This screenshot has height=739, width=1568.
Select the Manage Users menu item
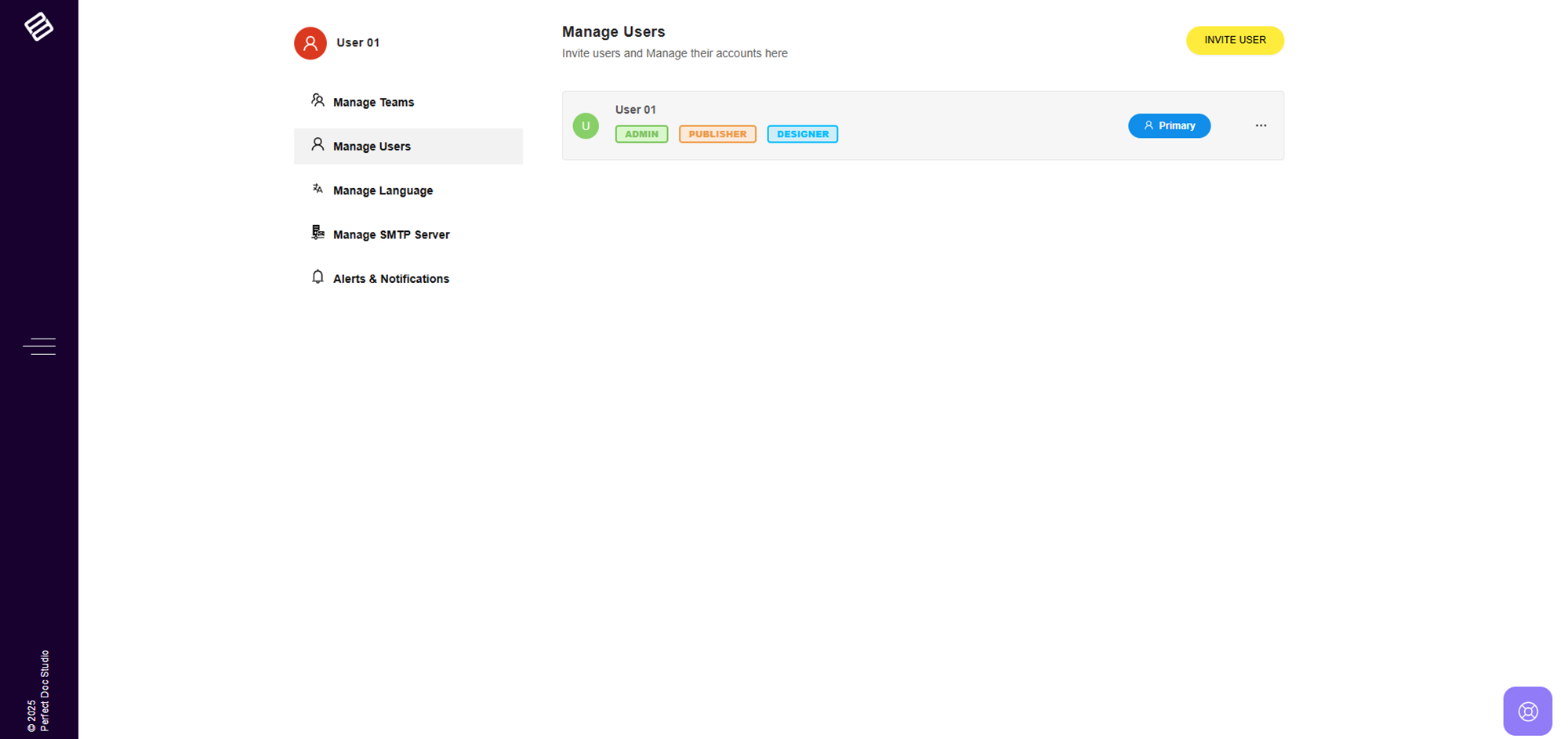click(372, 147)
